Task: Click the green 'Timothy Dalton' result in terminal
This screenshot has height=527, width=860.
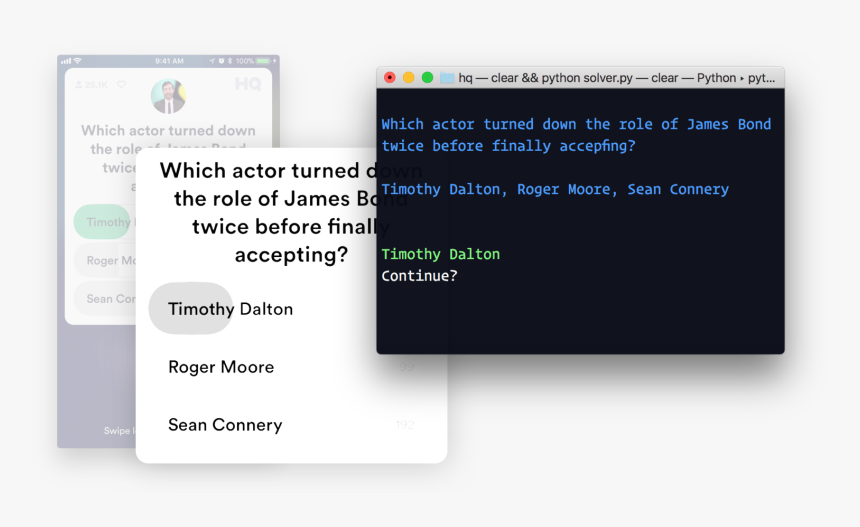Action: pos(440,254)
